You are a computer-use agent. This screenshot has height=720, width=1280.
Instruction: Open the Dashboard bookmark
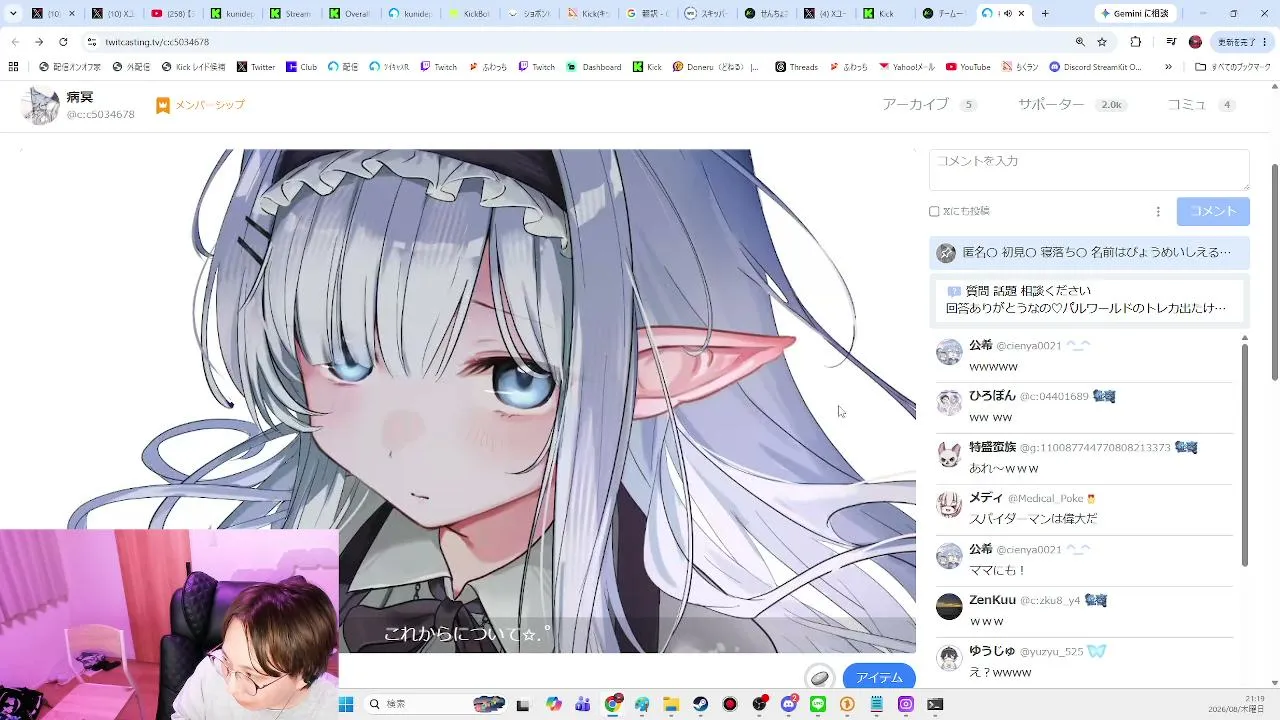click(x=595, y=67)
